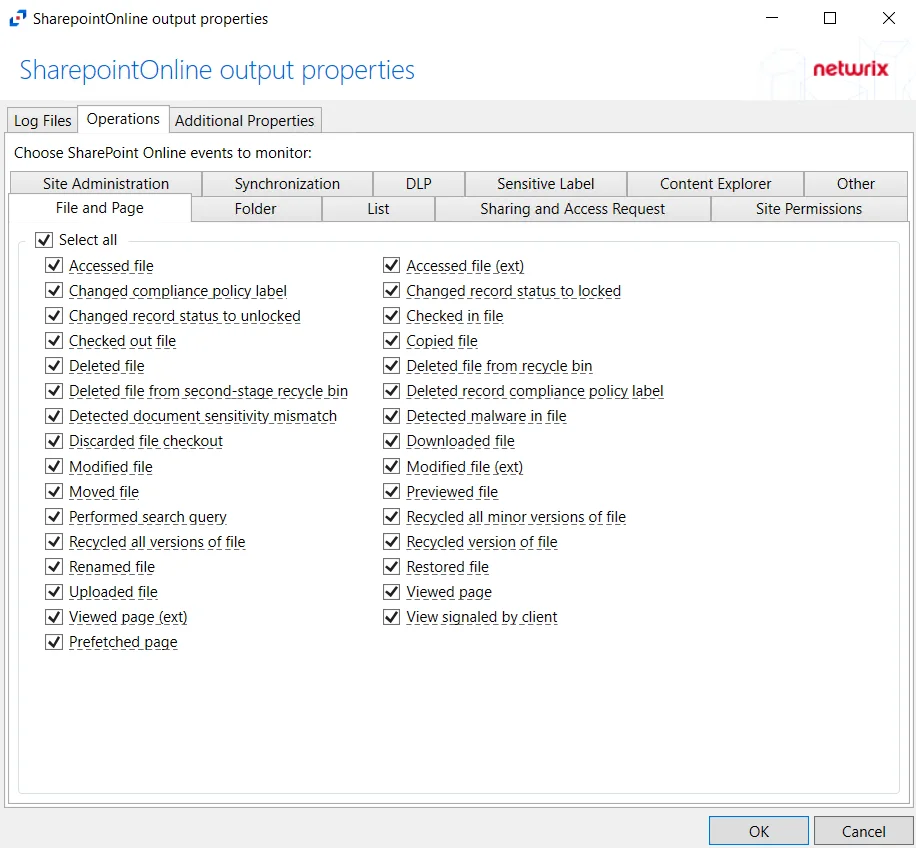Switch to the Synchronization tab

[287, 183]
